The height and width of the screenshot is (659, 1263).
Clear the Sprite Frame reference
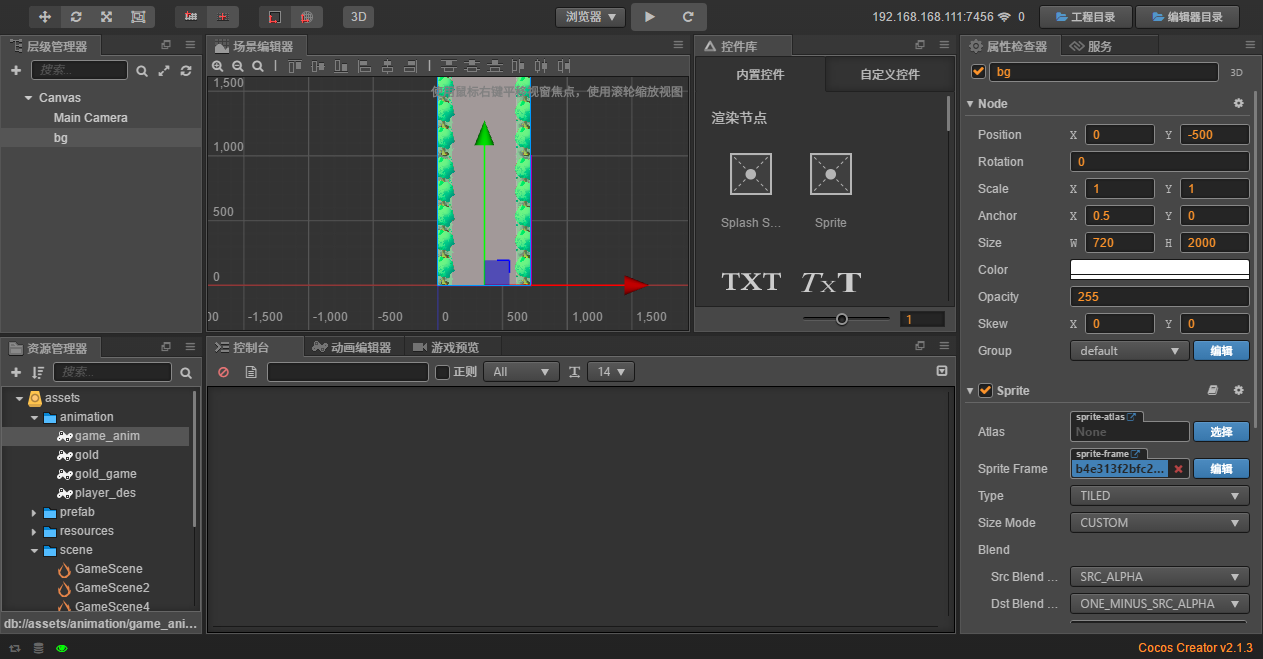(x=1178, y=469)
